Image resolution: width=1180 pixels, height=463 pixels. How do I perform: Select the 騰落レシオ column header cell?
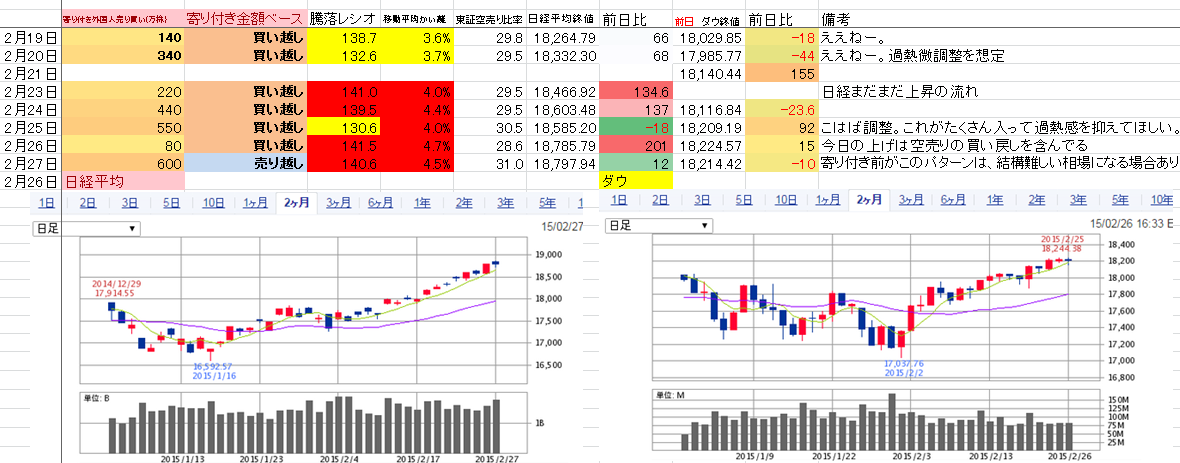[343, 19]
